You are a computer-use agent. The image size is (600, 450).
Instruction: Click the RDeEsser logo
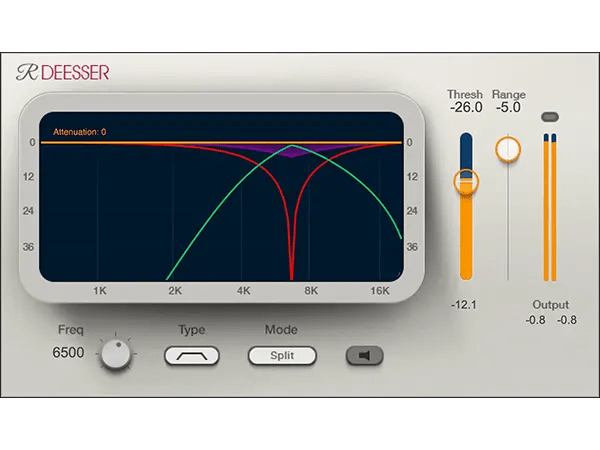[63, 72]
